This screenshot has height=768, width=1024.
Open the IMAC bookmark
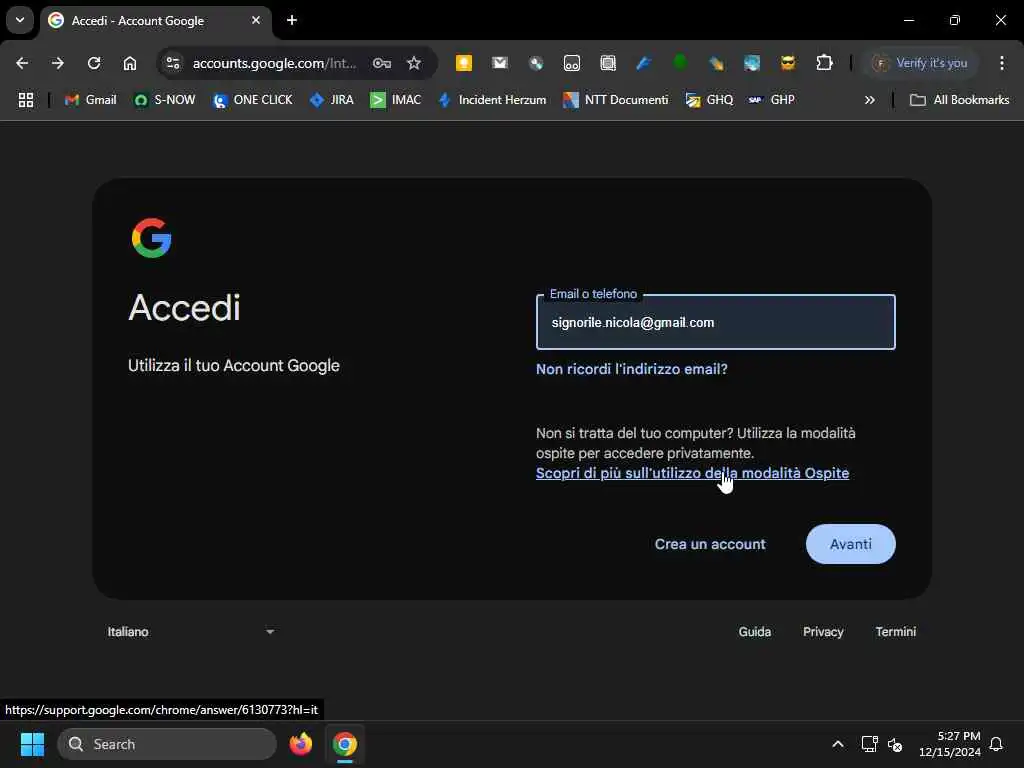(396, 100)
